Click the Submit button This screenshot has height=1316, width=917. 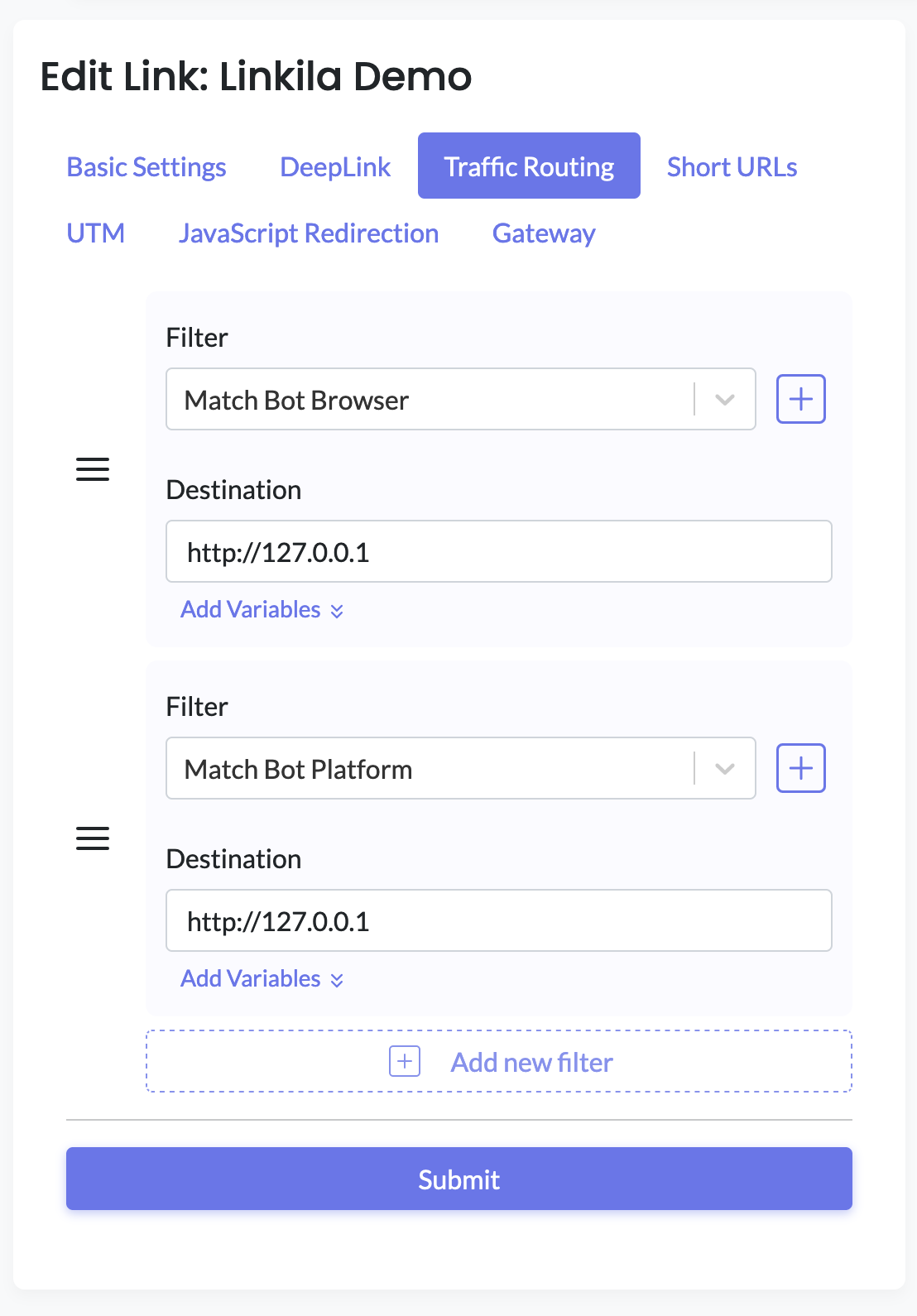459,1179
